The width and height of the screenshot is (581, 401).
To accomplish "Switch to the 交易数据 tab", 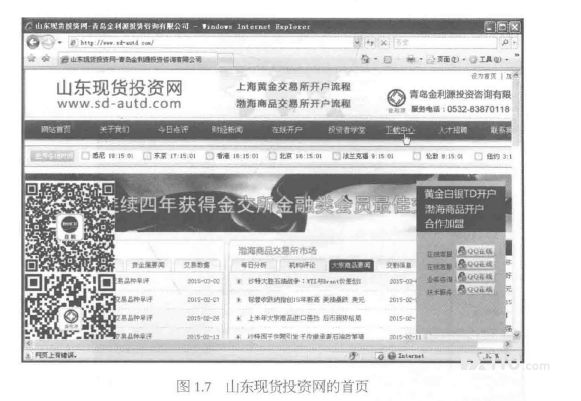I will (x=197, y=265).
